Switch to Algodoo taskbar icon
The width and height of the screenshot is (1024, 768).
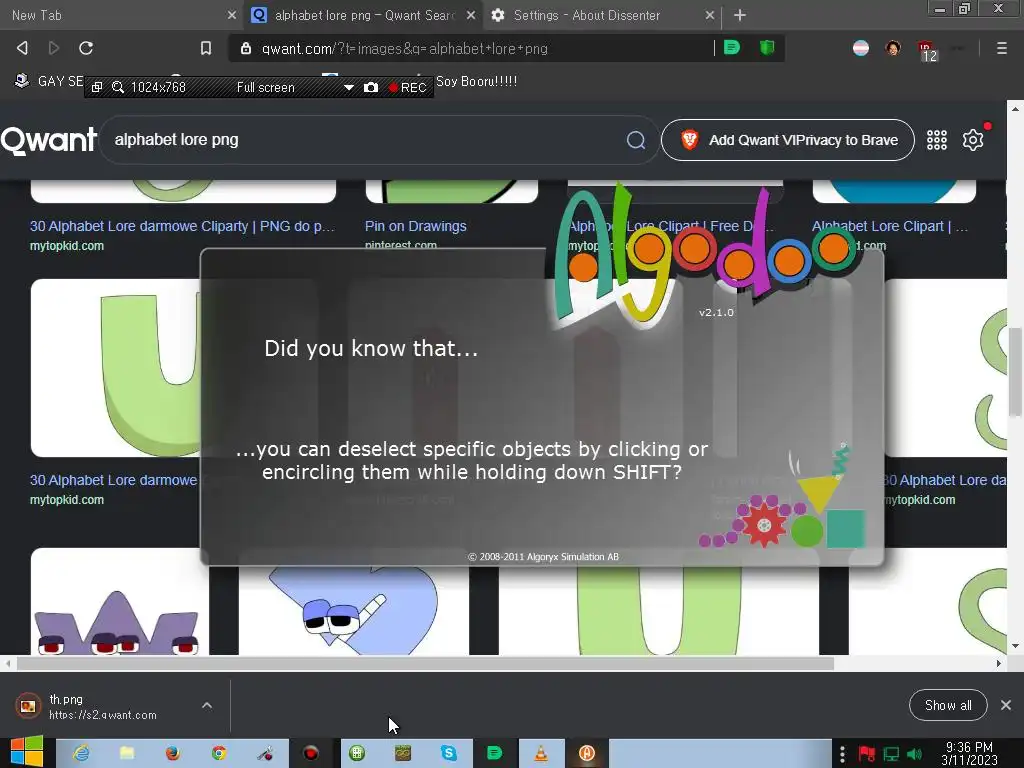coord(587,753)
